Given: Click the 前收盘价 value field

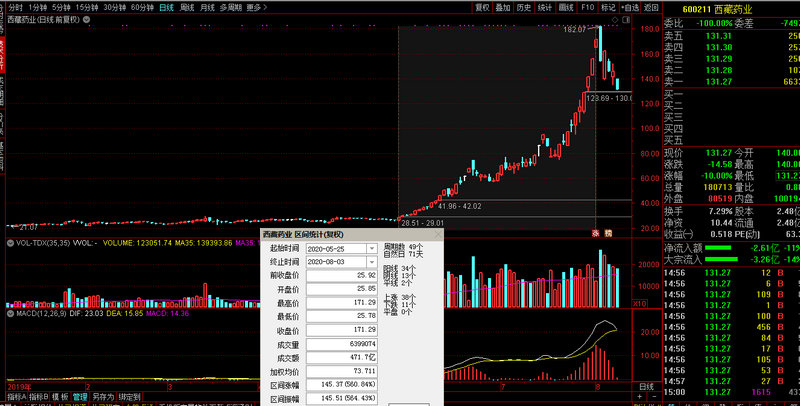Looking at the screenshot, I should pyautogui.click(x=342, y=274).
